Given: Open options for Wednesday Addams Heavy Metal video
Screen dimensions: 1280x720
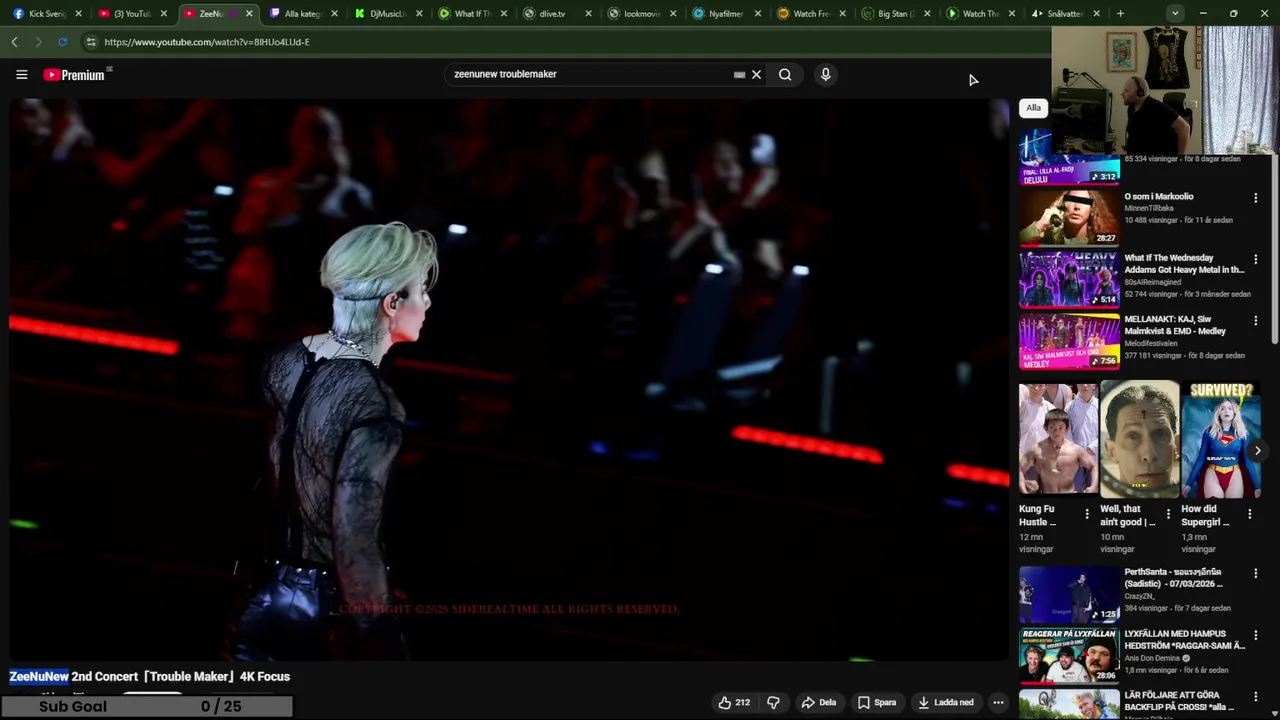Looking at the screenshot, I should coord(1256,260).
